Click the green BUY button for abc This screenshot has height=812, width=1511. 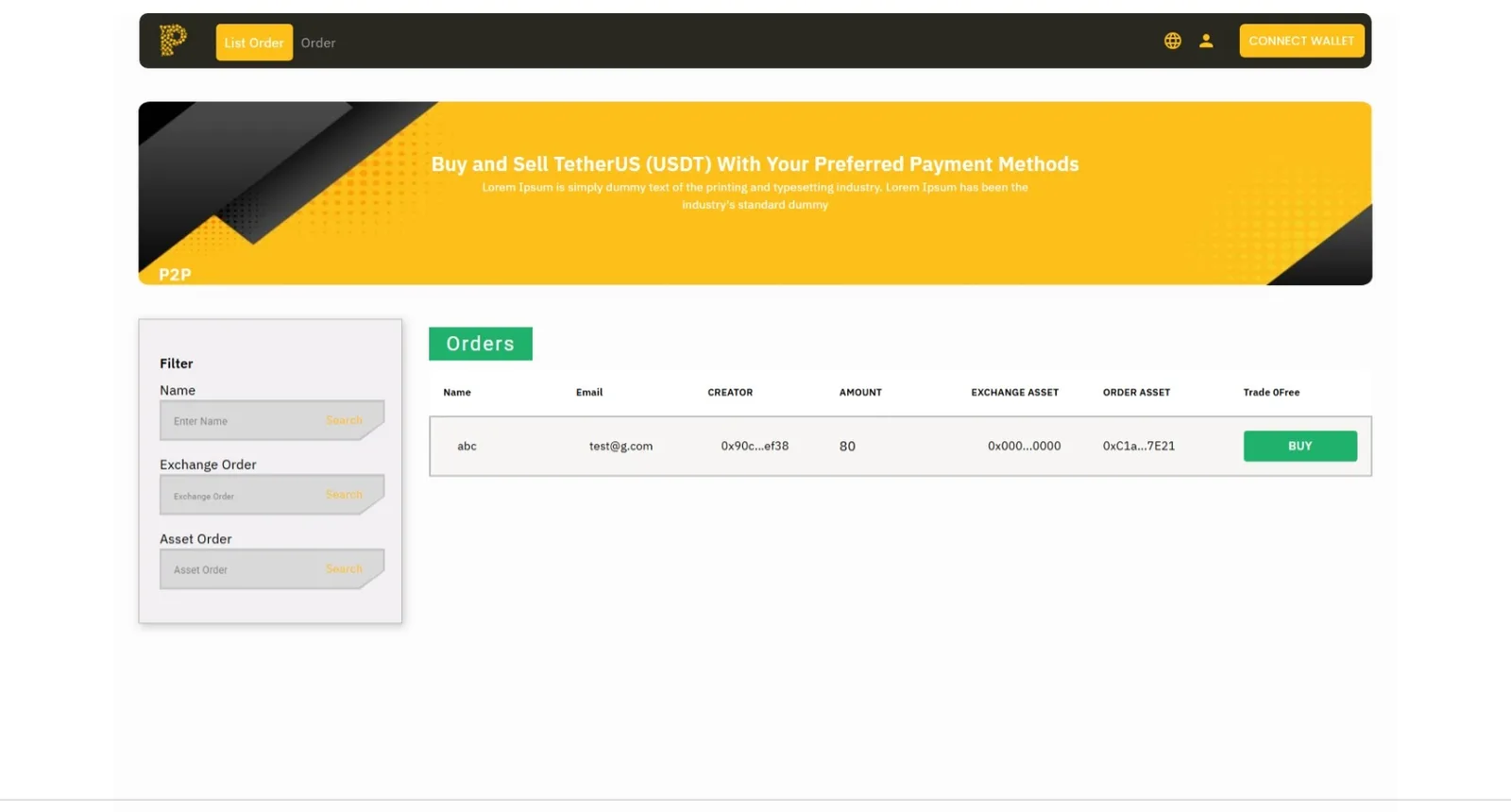pos(1299,446)
